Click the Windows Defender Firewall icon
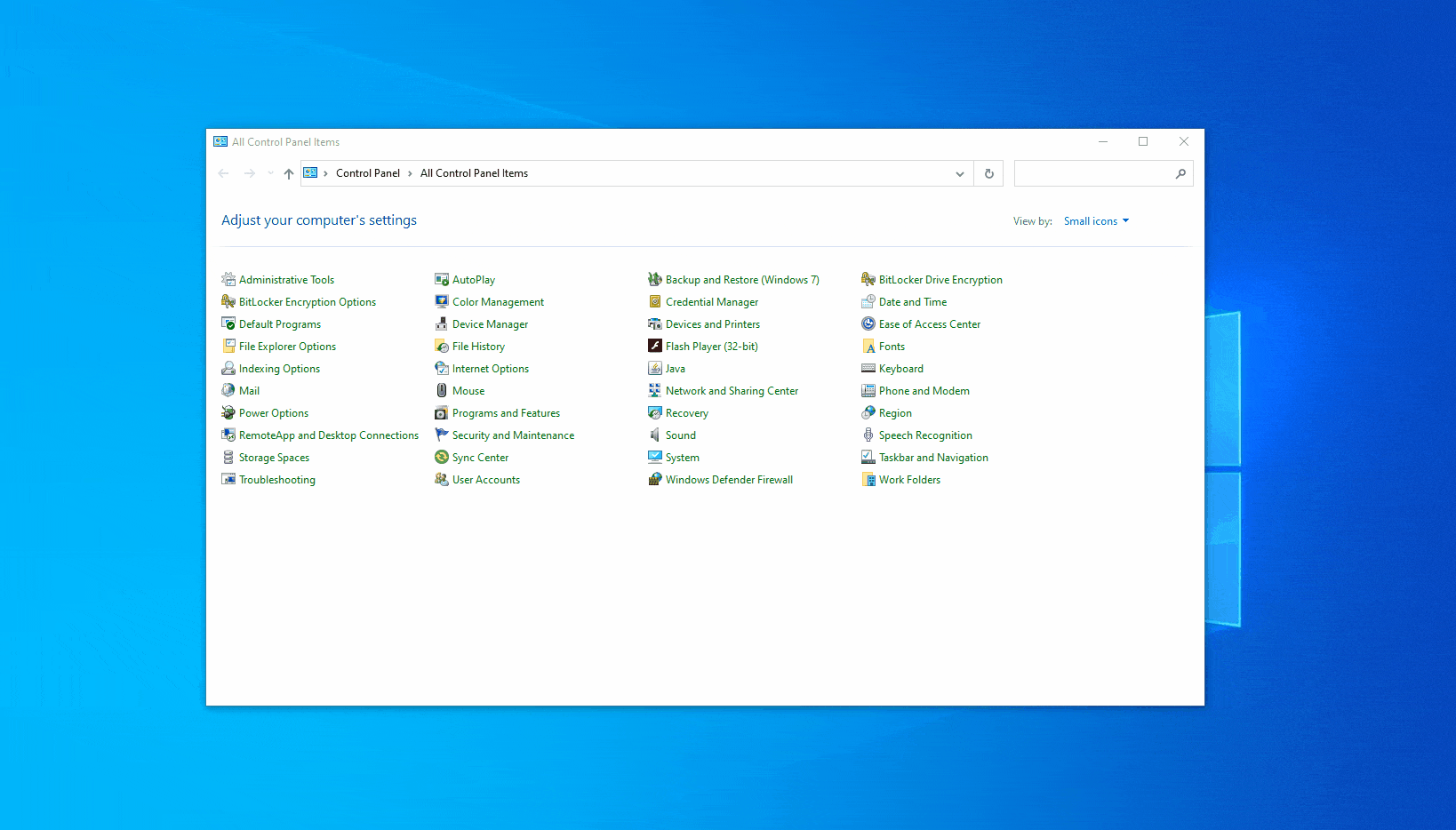 [655, 480]
